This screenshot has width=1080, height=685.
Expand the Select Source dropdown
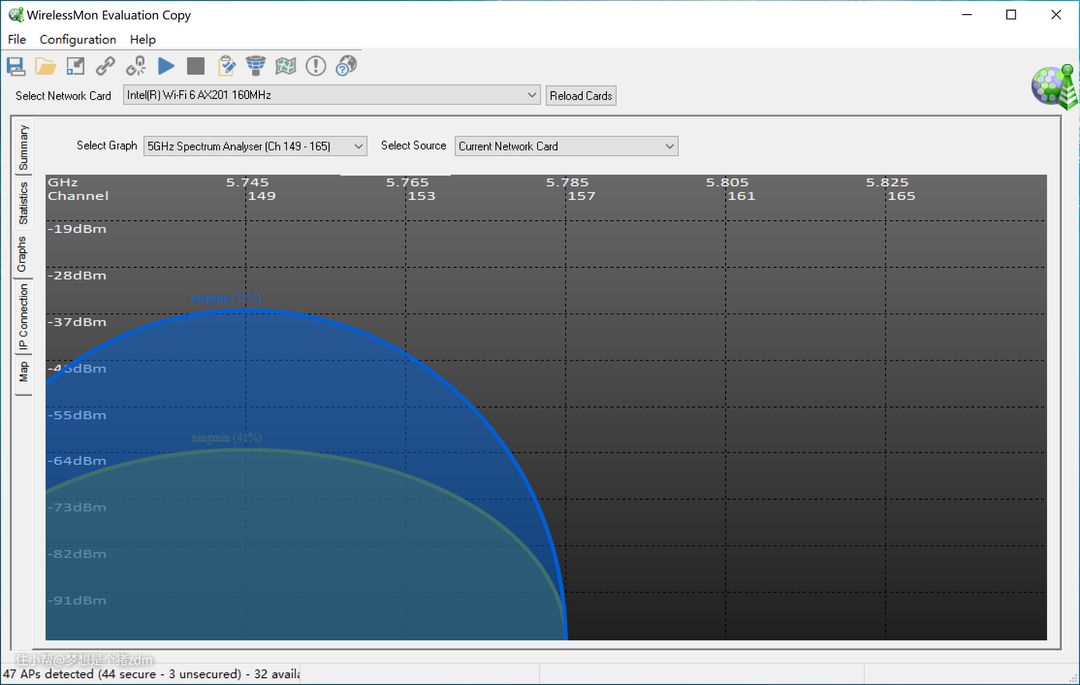coord(669,146)
